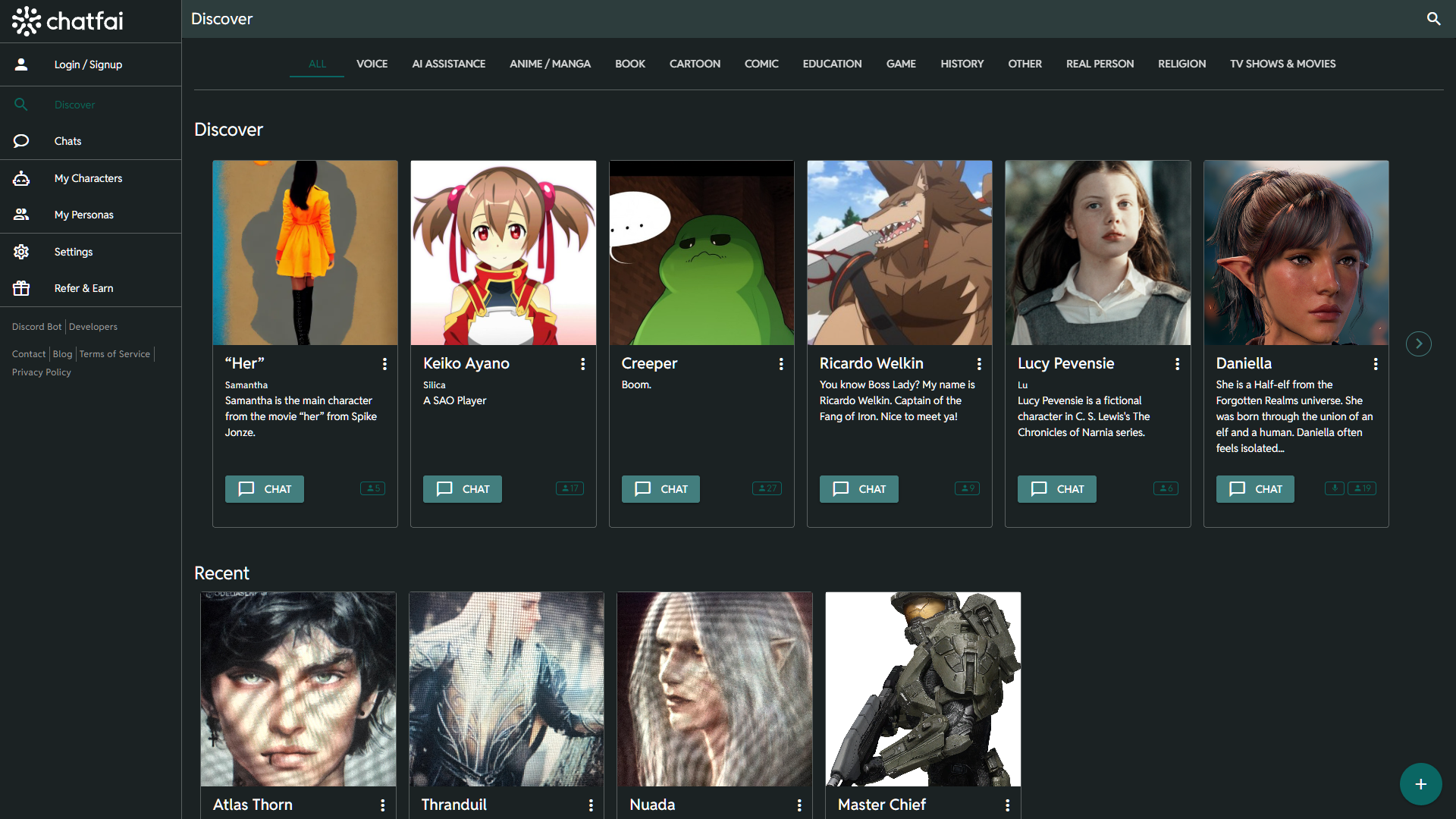
Task: Click the chatfai logo
Action: point(67,21)
